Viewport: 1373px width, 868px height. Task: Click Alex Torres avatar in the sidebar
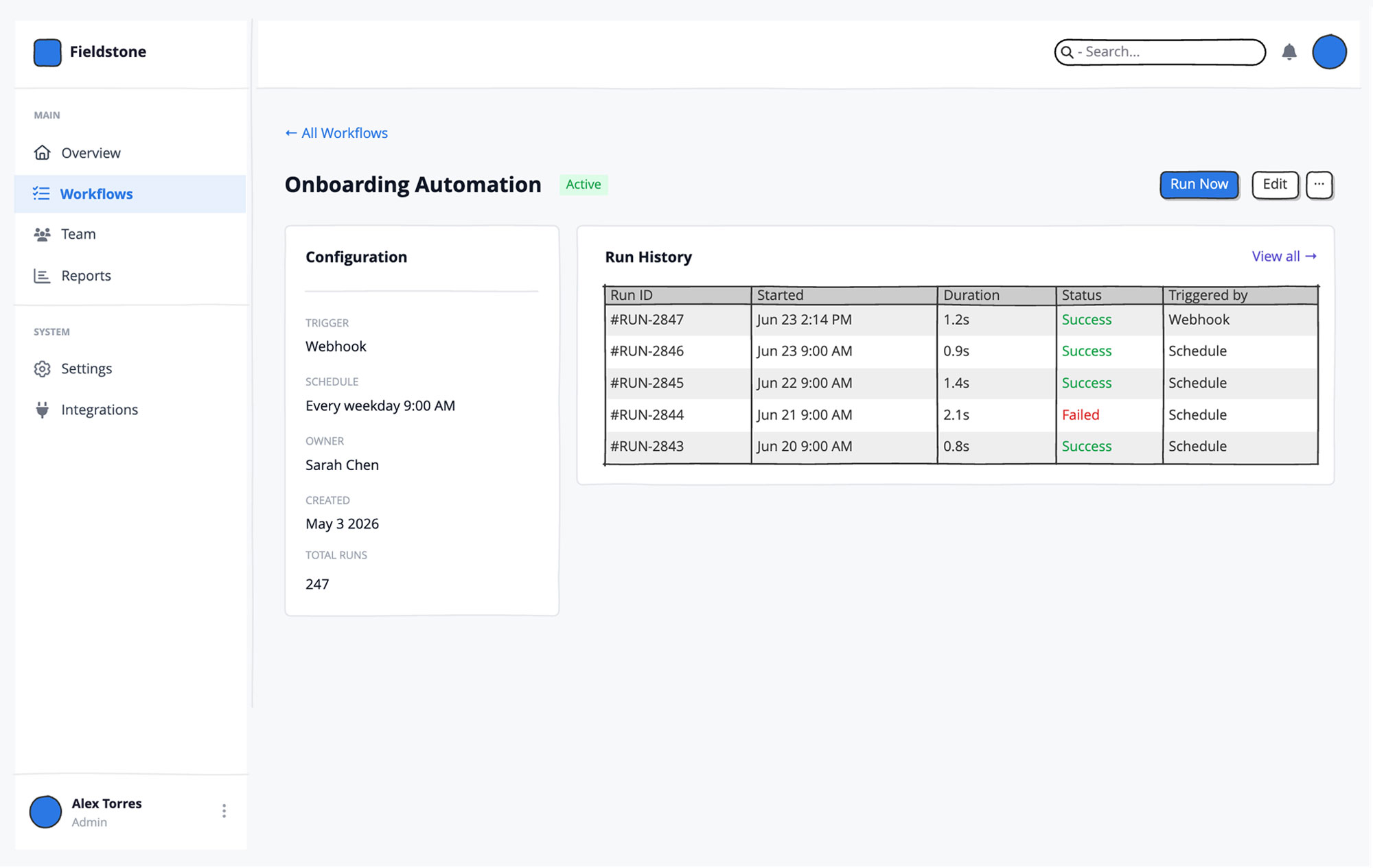click(x=46, y=812)
